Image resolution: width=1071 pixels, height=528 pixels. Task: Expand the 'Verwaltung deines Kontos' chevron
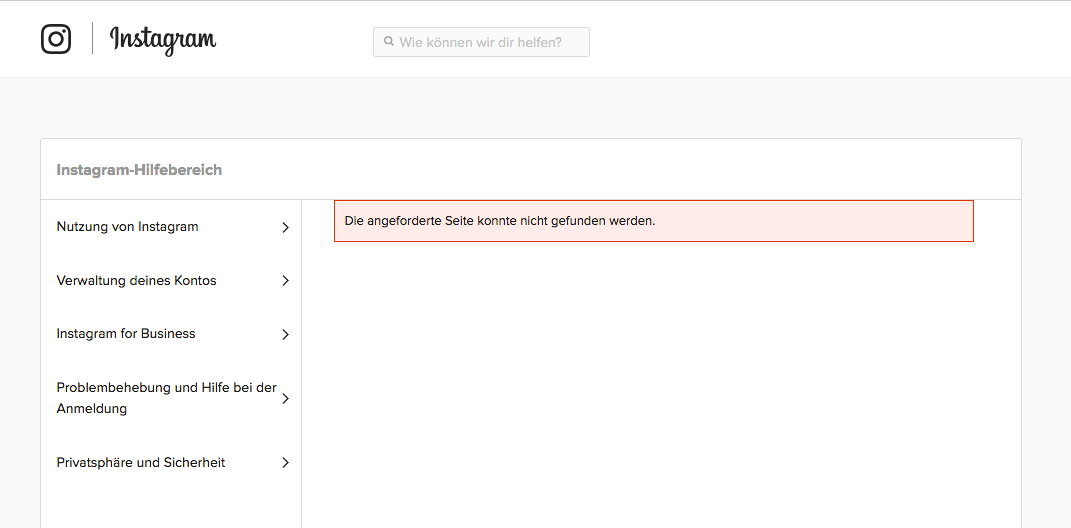(286, 281)
